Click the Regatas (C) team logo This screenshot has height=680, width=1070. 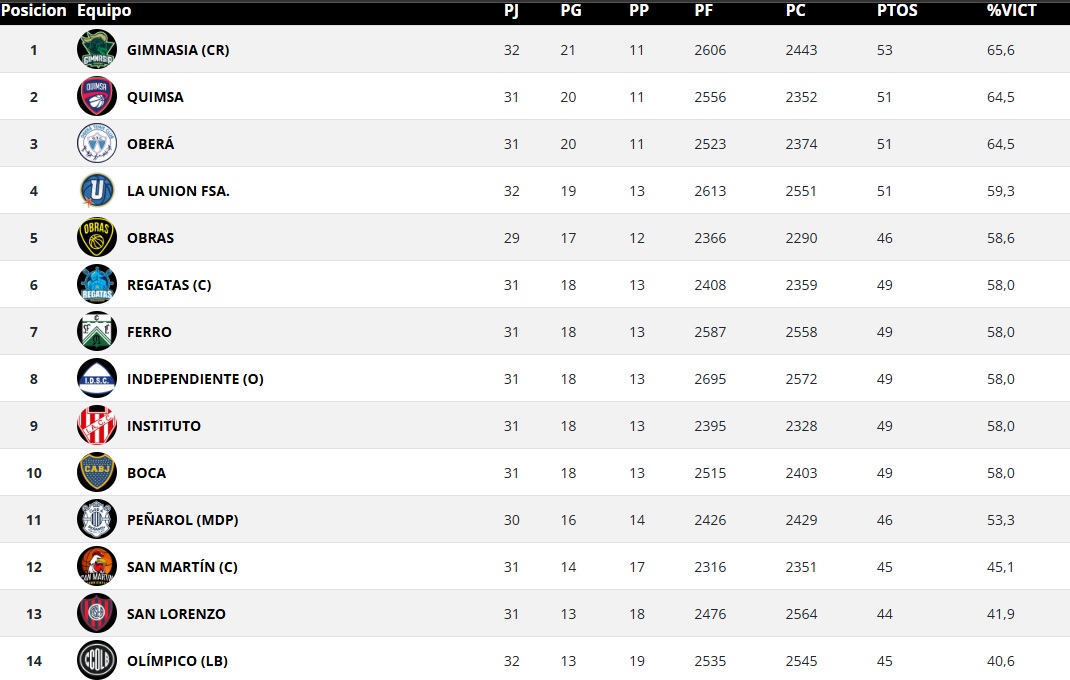97,285
